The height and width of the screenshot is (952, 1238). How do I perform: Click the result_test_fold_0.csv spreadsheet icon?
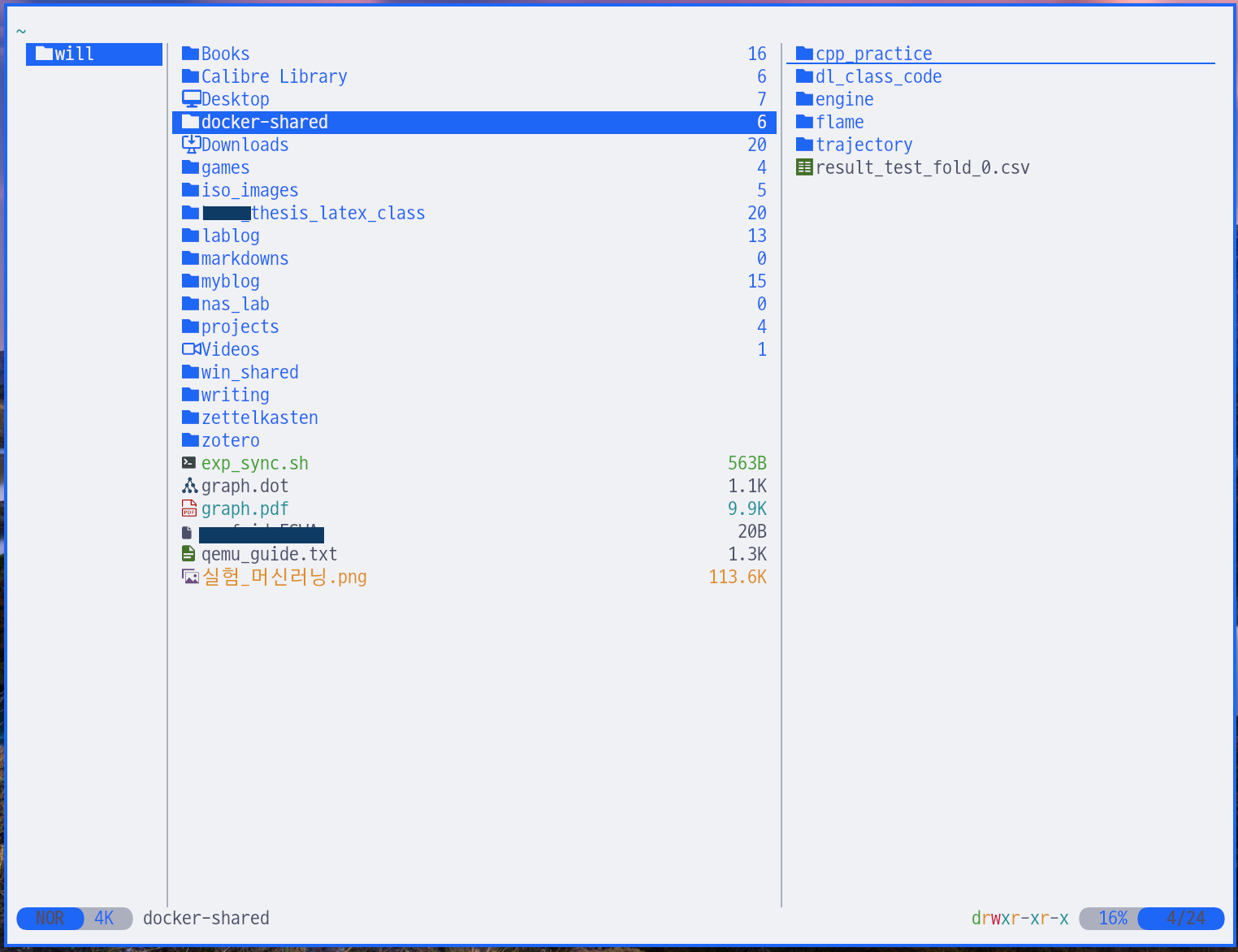804,167
